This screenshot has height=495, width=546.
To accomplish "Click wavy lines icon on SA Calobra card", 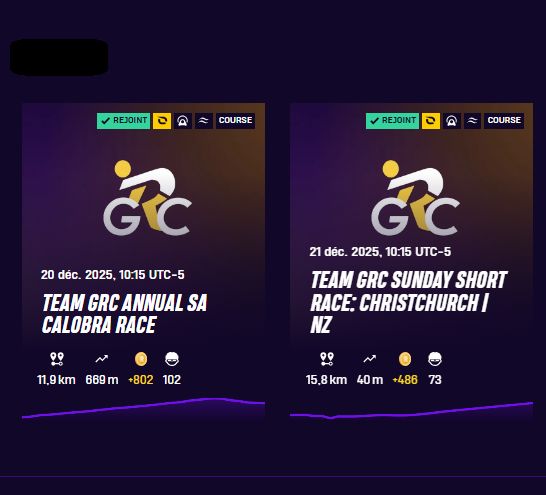I will (x=204, y=121).
